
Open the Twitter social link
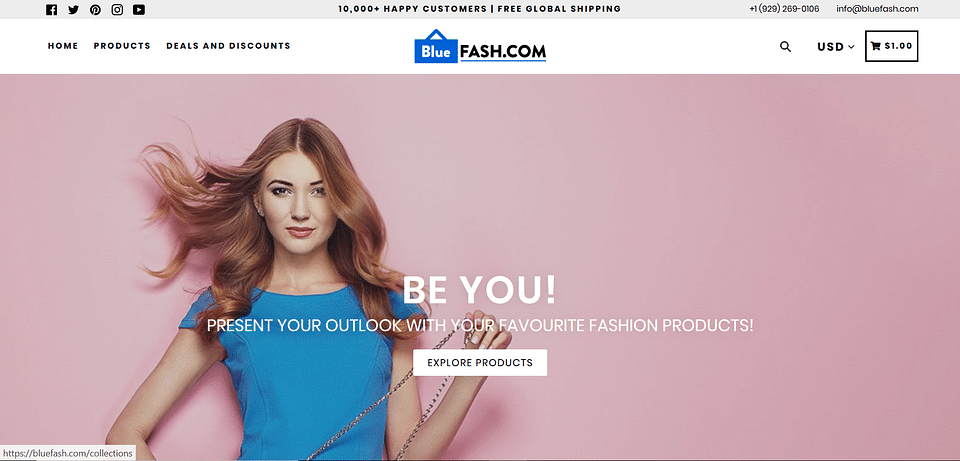point(73,10)
